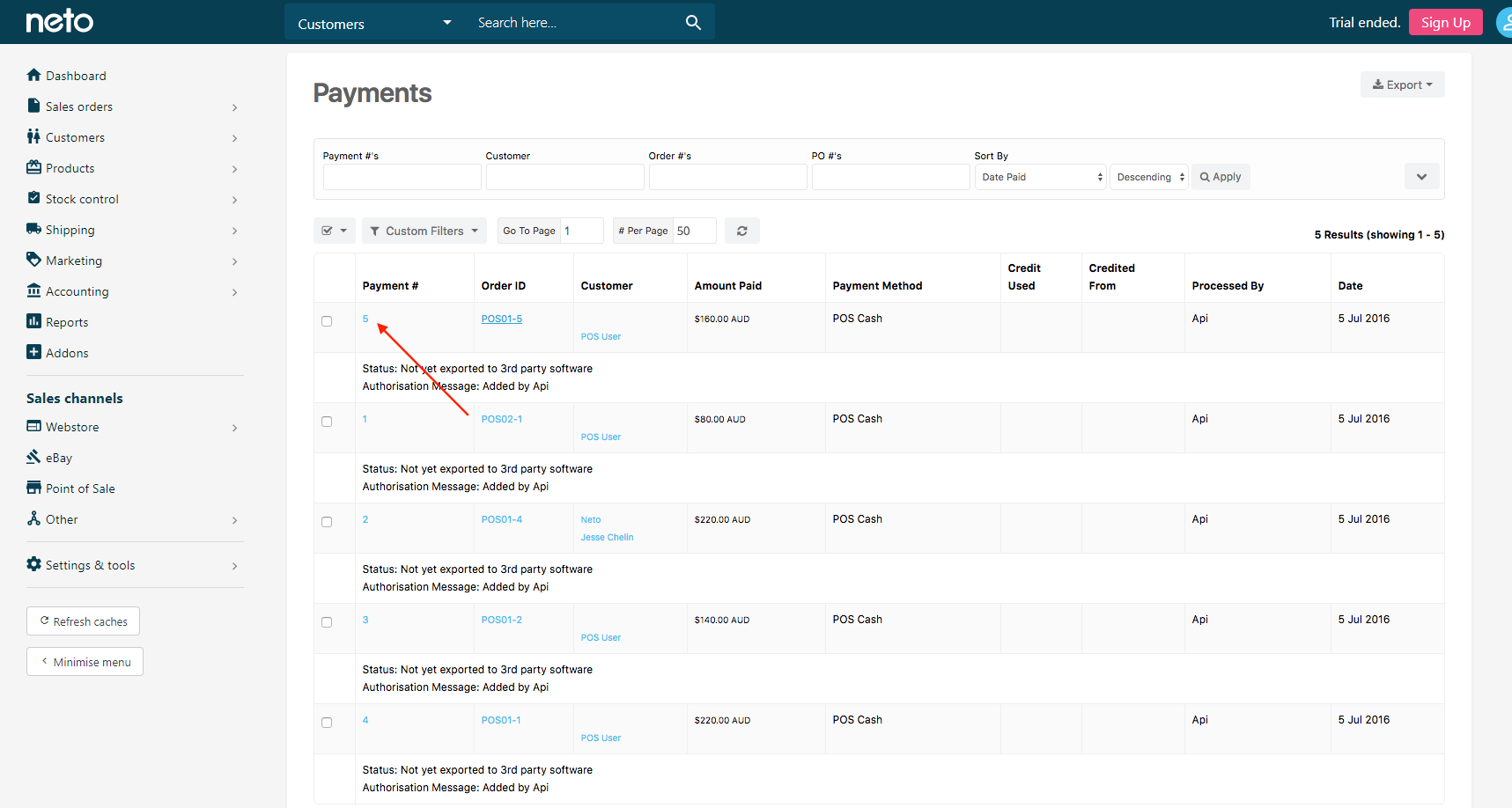Open order POS02-1 link
1512x808 pixels.
(502, 419)
